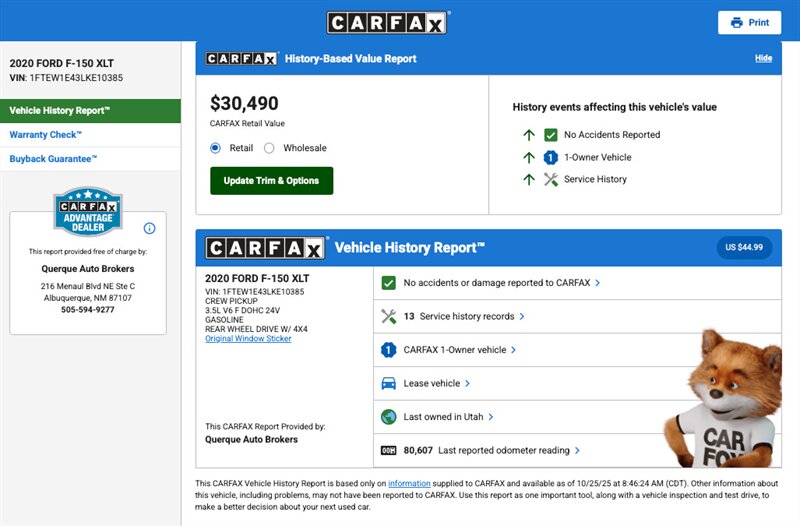
Task: Select the Wholesale radio button
Action: point(269,148)
